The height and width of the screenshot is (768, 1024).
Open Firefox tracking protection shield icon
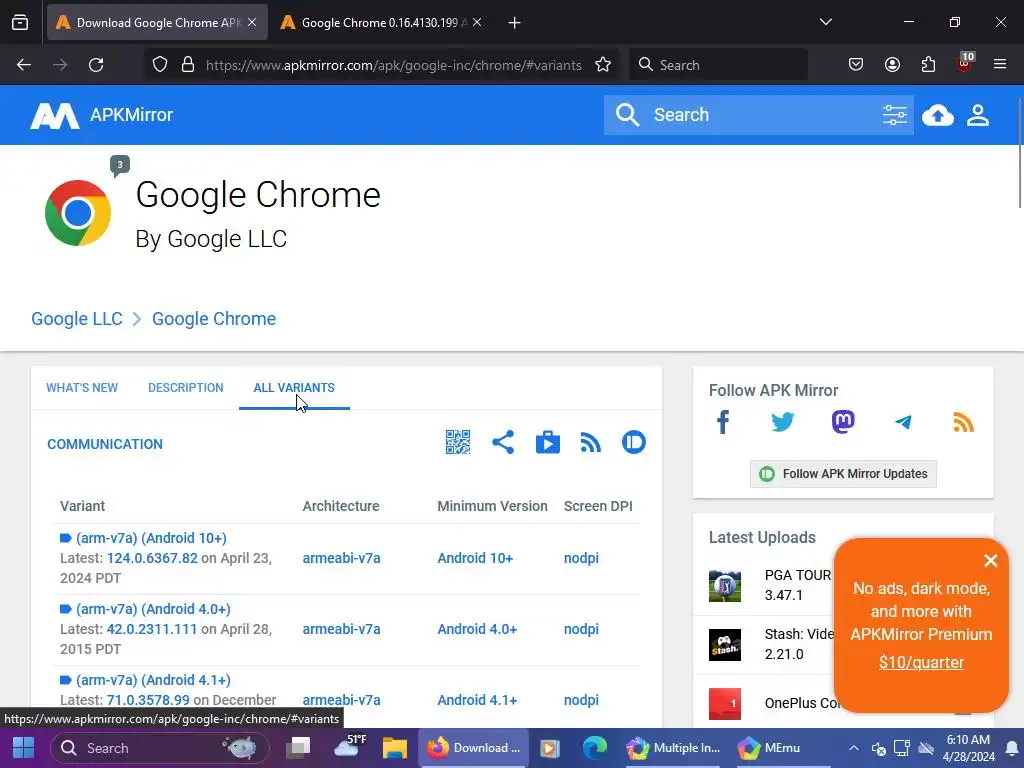(x=160, y=65)
